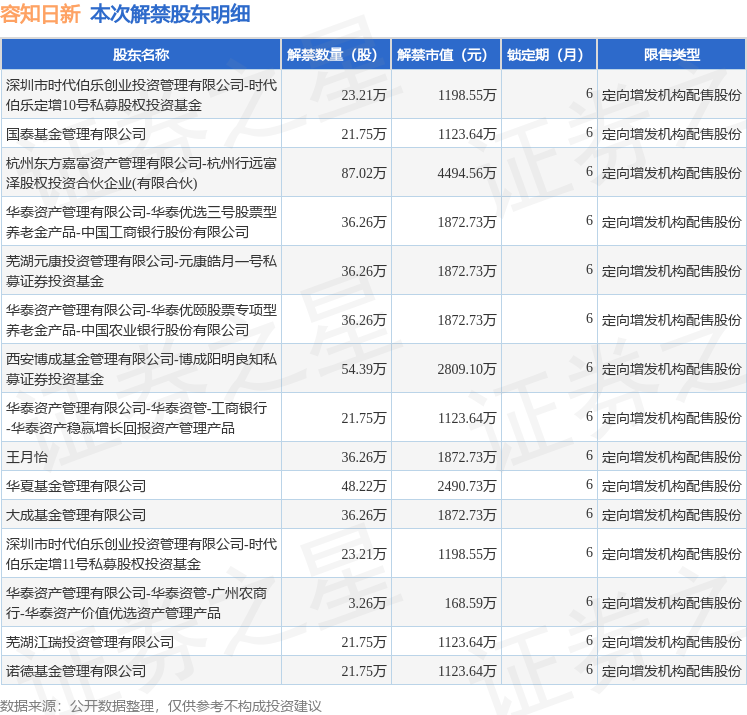Image resolution: width=747 pixels, height=715 pixels.
Task: Select the 华泰优颐股票专项型 shareholder name
Action: (x=141, y=320)
